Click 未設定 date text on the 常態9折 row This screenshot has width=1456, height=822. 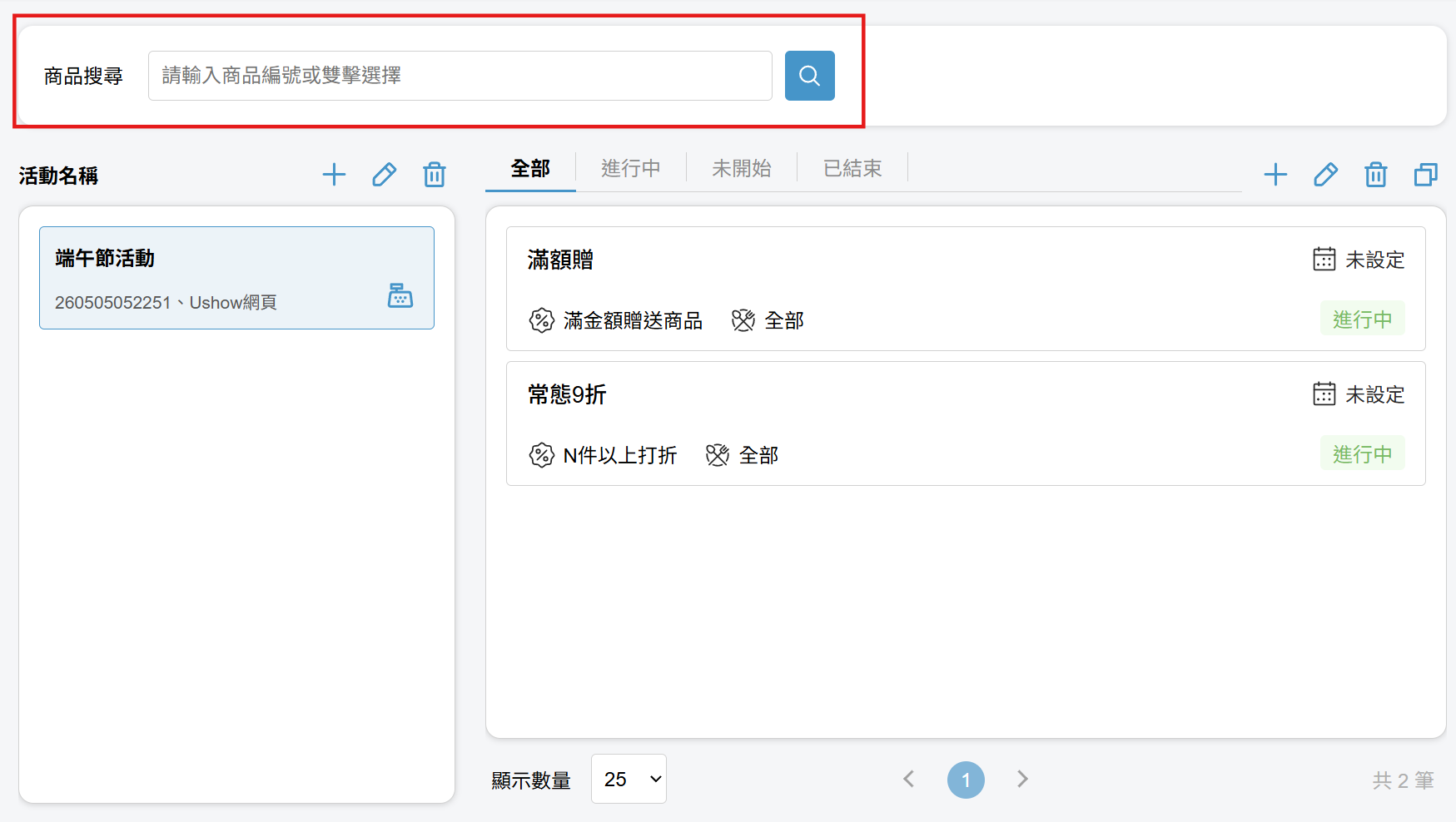(1375, 395)
